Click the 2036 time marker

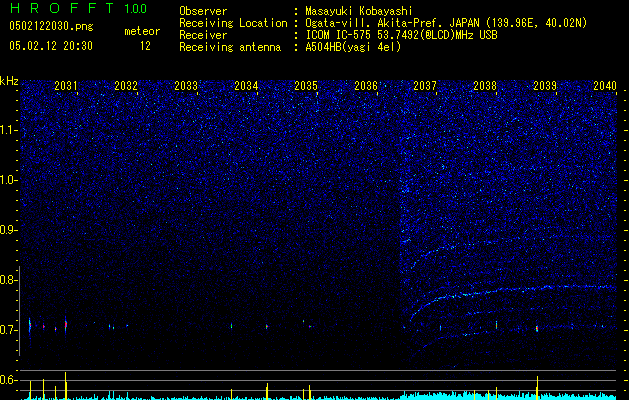366,86
